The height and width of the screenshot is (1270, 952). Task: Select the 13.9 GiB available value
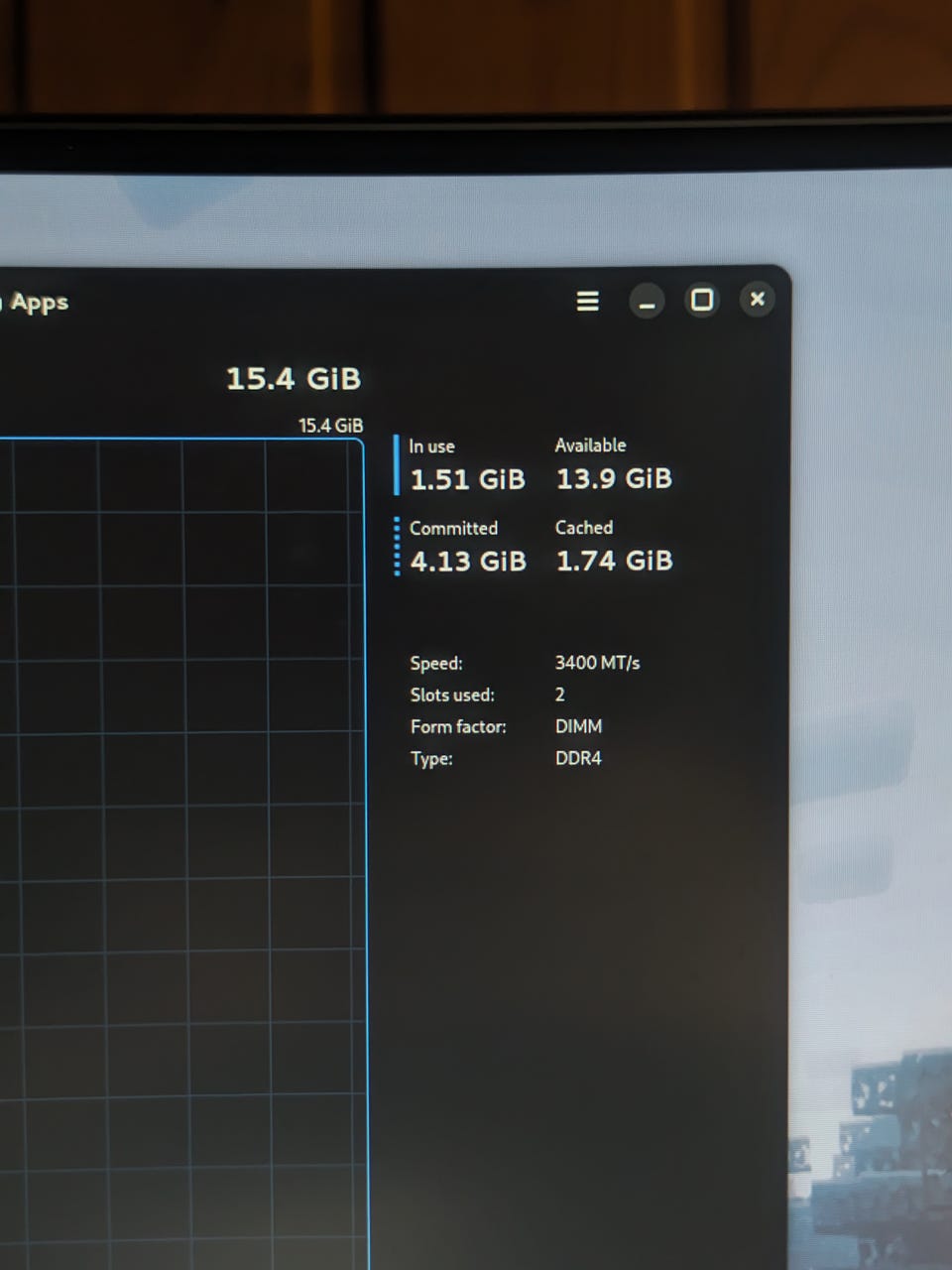615,479
